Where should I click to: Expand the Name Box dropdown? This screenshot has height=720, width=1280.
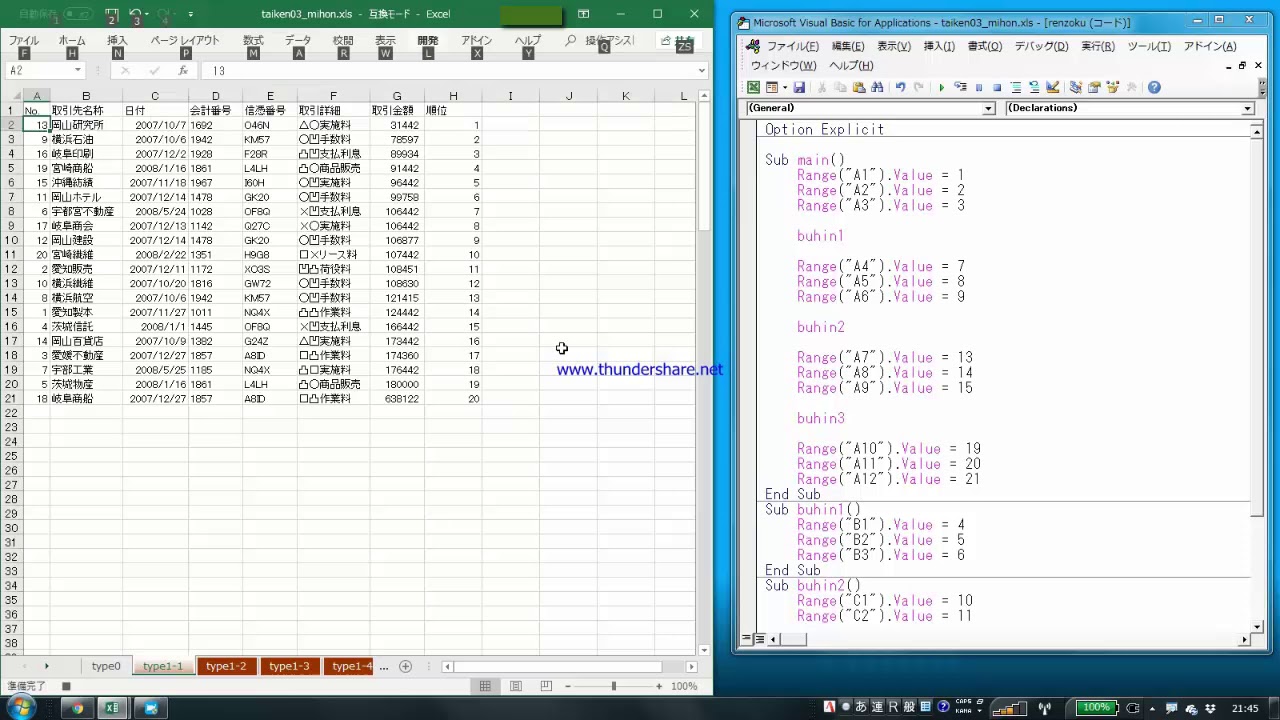click(x=77, y=71)
